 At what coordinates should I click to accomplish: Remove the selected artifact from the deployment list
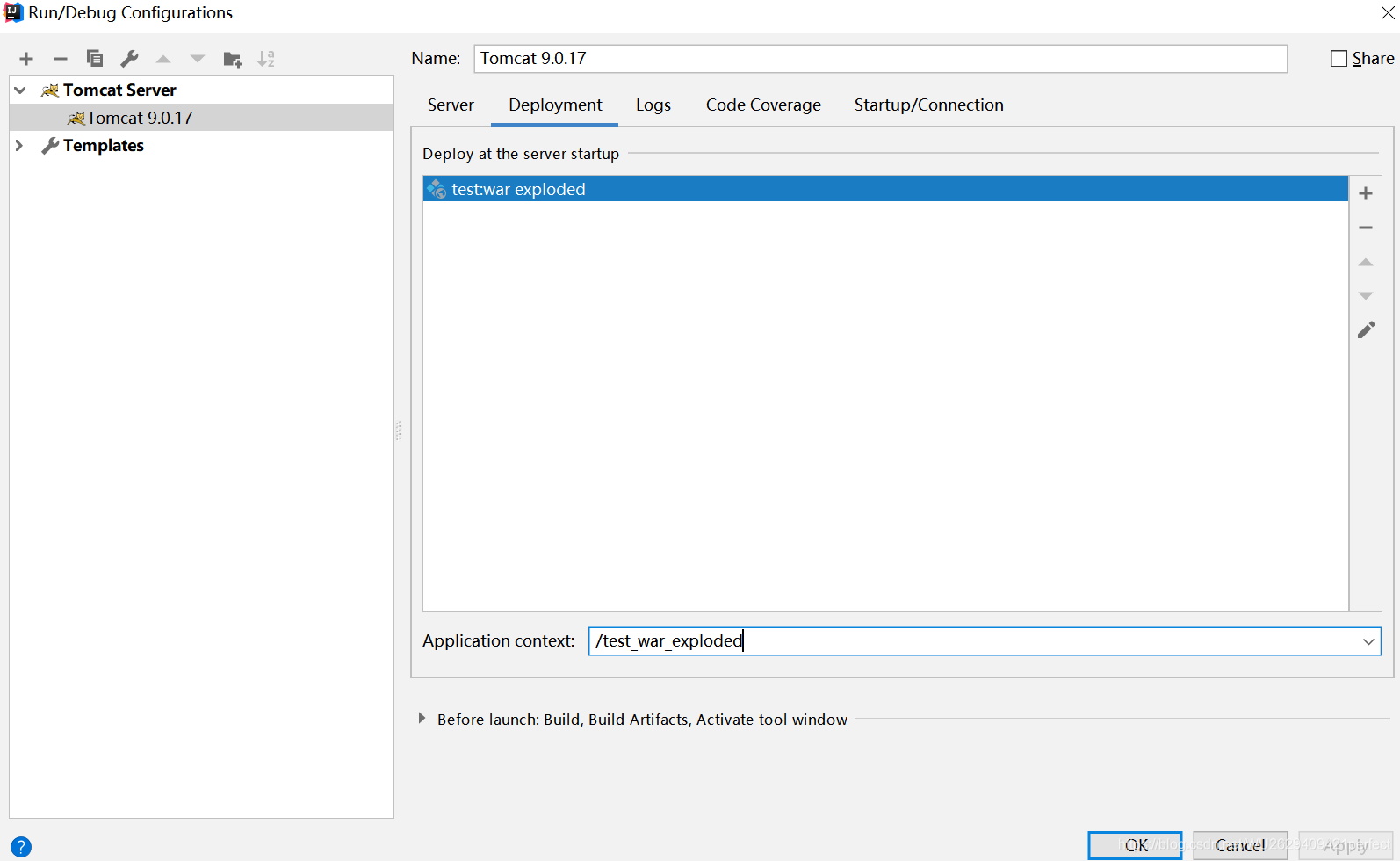(x=1366, y=228)
